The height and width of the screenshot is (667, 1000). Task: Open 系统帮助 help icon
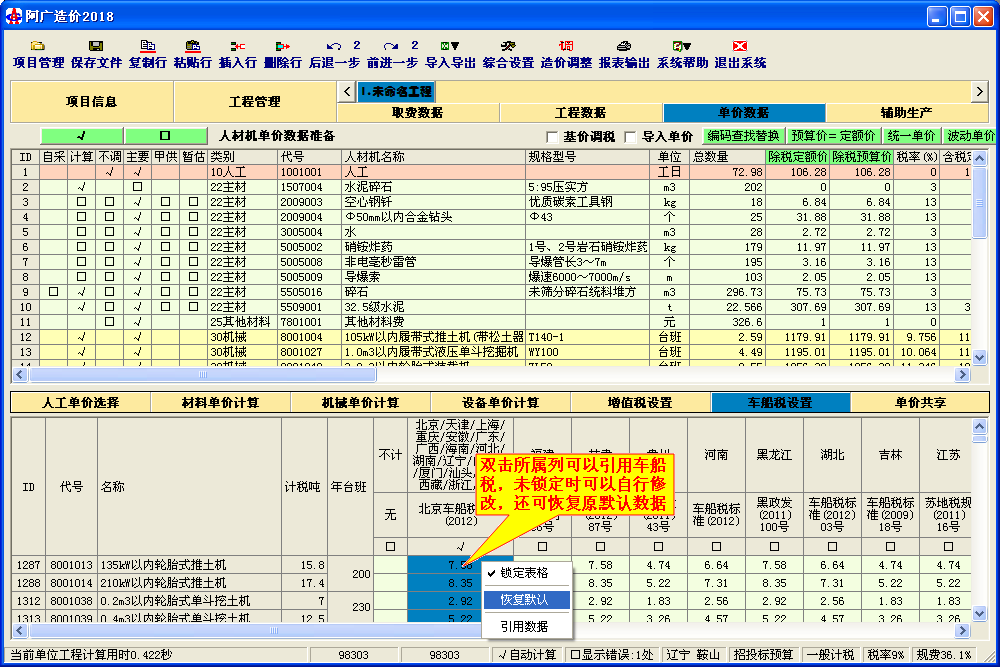[x=682, y=54]
